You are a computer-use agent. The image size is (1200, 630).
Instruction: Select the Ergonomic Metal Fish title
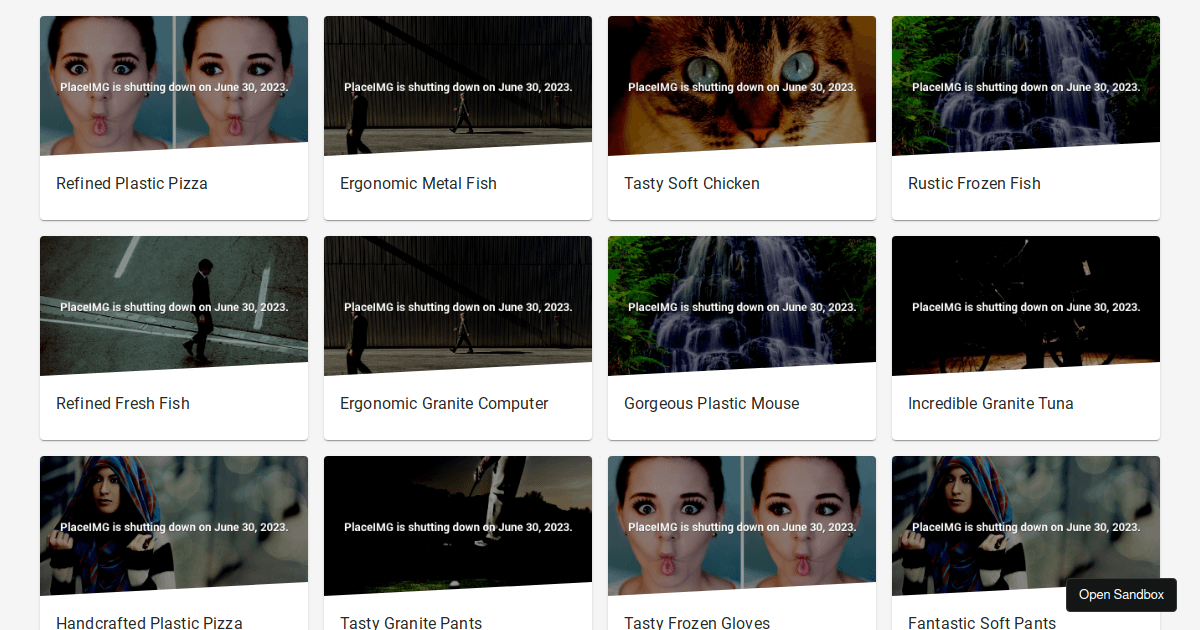(418, 184)
